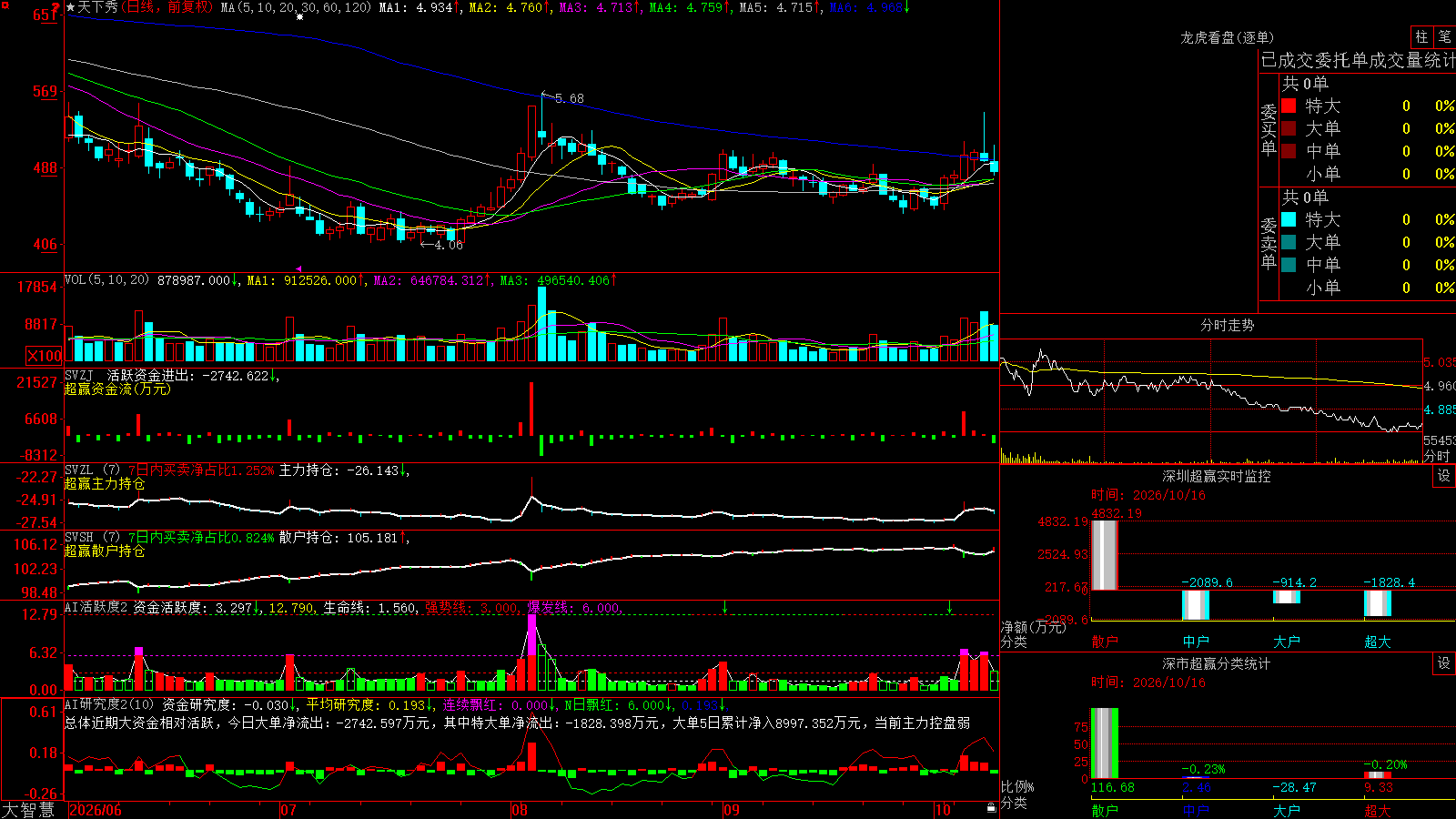Click the 天下秀 stock name label
This screenshot has width=1456, height=819.
(97, 7)
